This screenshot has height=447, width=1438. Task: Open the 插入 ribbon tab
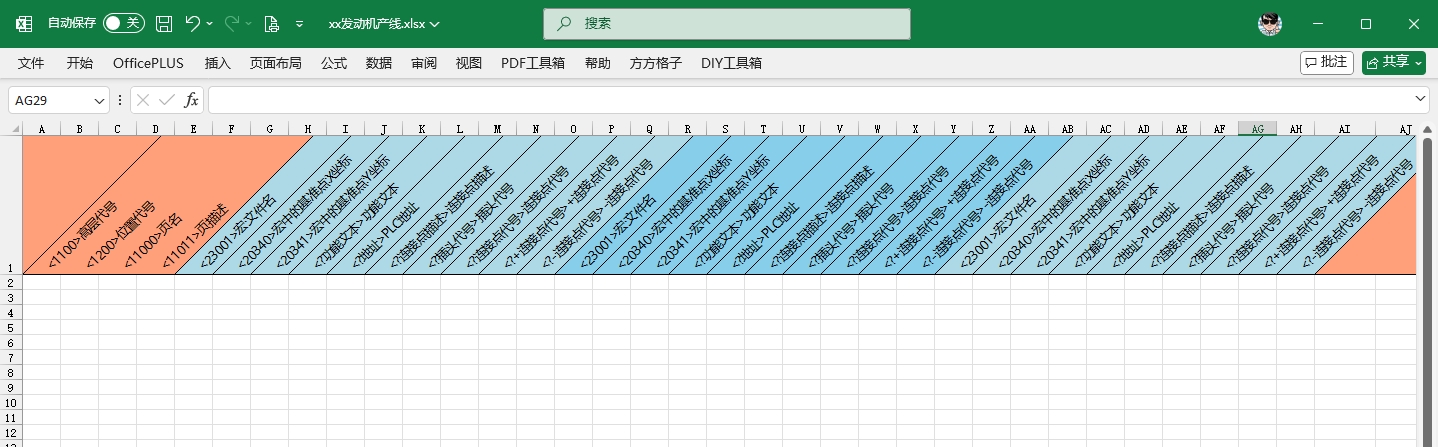(x=217, y=63)
